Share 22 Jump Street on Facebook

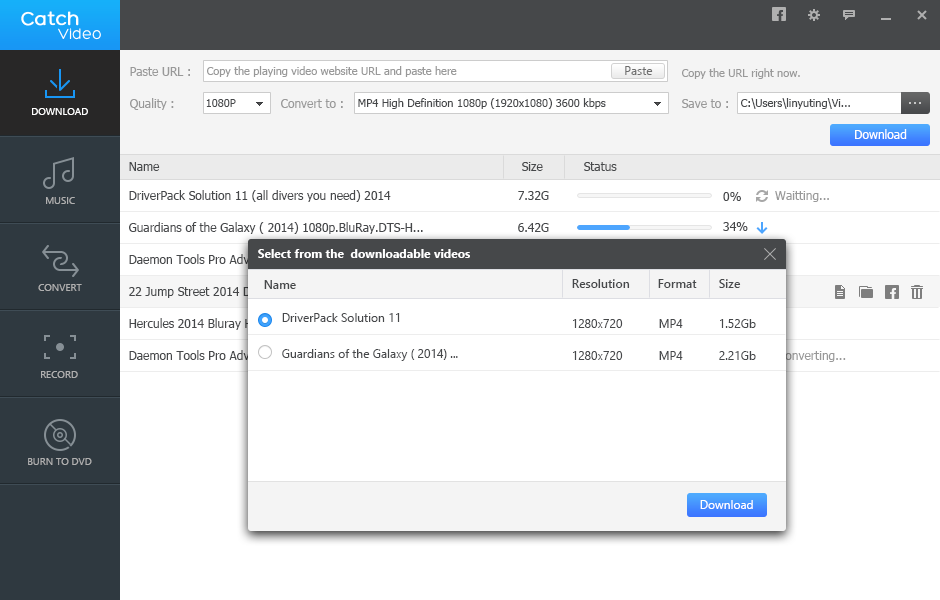pos(892,292)
